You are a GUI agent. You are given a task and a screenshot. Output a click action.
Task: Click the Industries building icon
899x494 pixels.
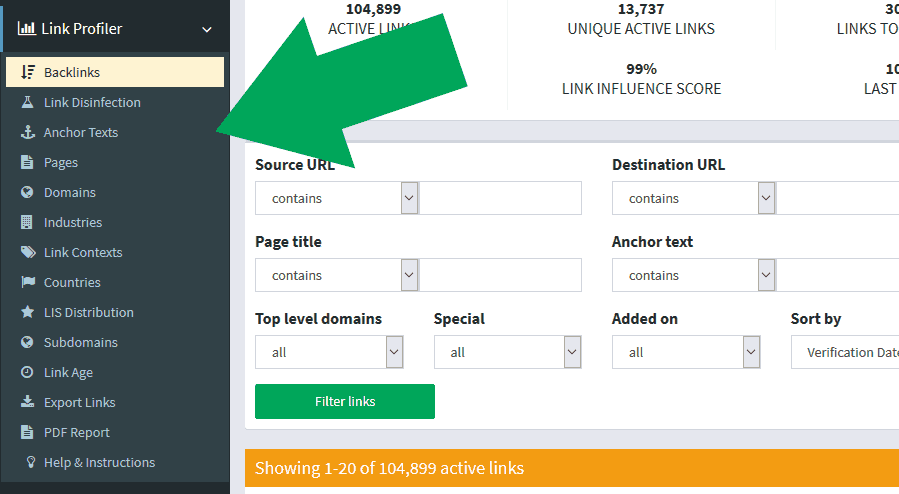tap(26, 222)
